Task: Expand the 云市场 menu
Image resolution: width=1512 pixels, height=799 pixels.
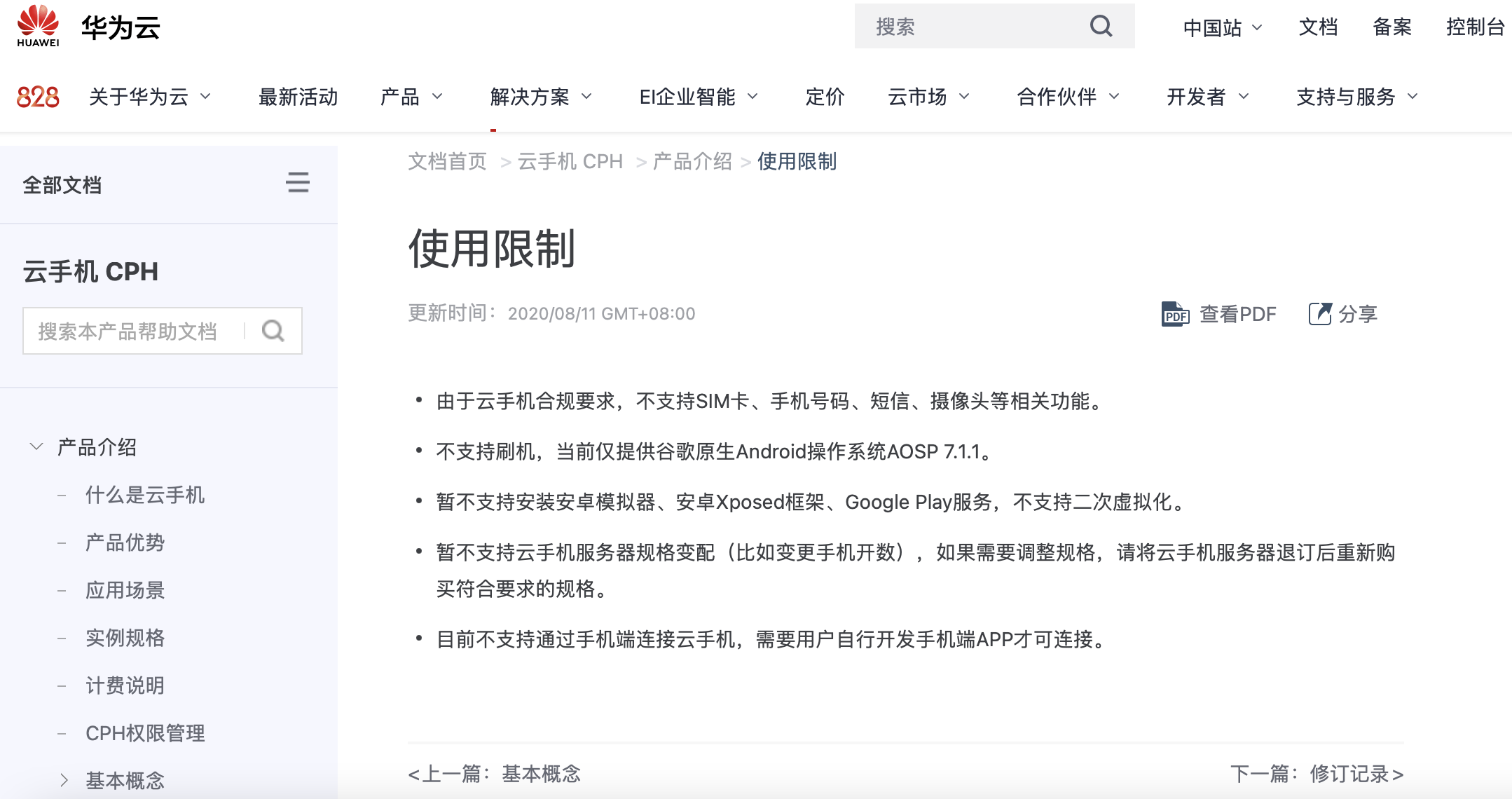Action: 928,97
